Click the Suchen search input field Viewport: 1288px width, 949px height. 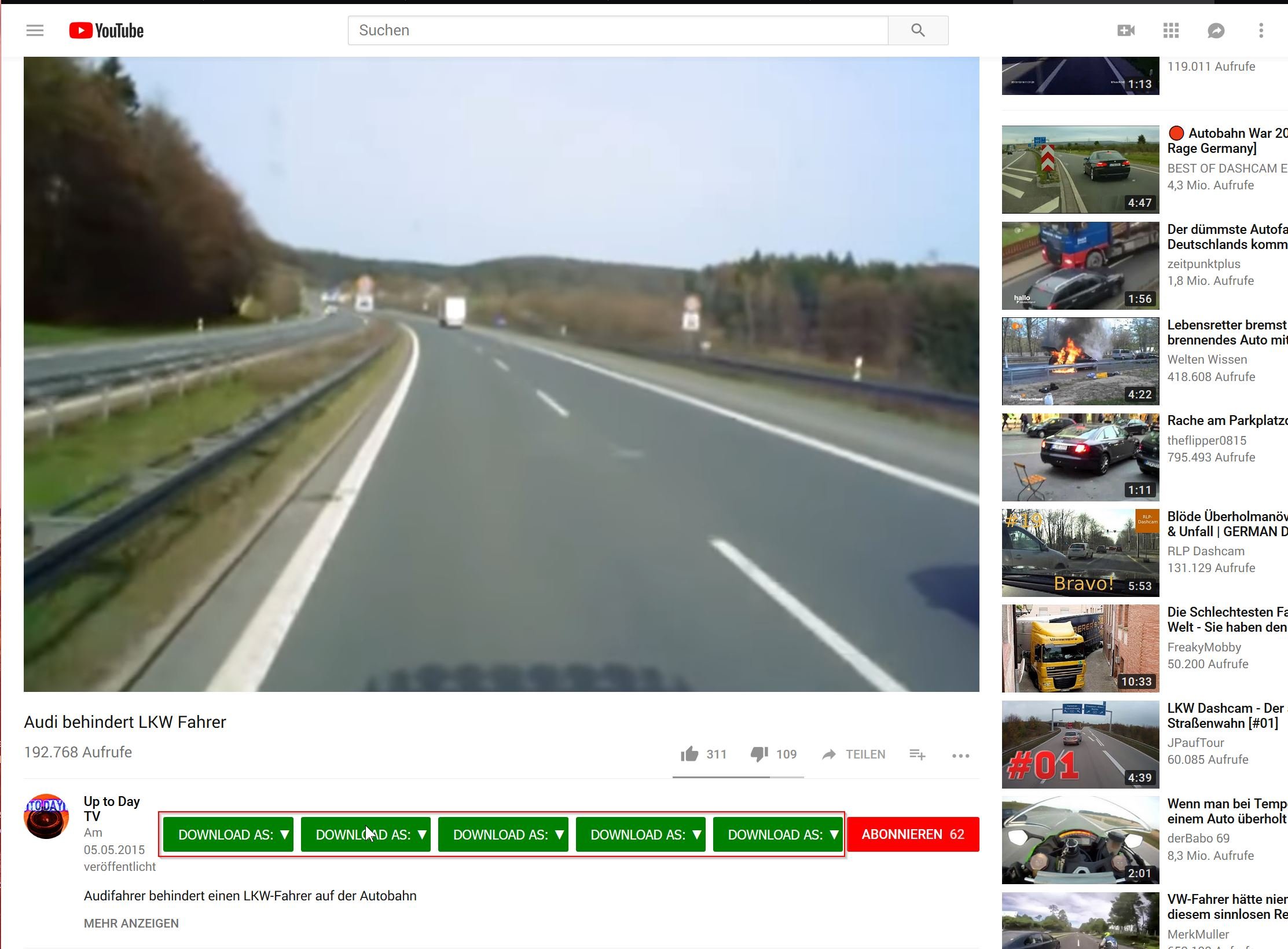click(x=617, y=30)
